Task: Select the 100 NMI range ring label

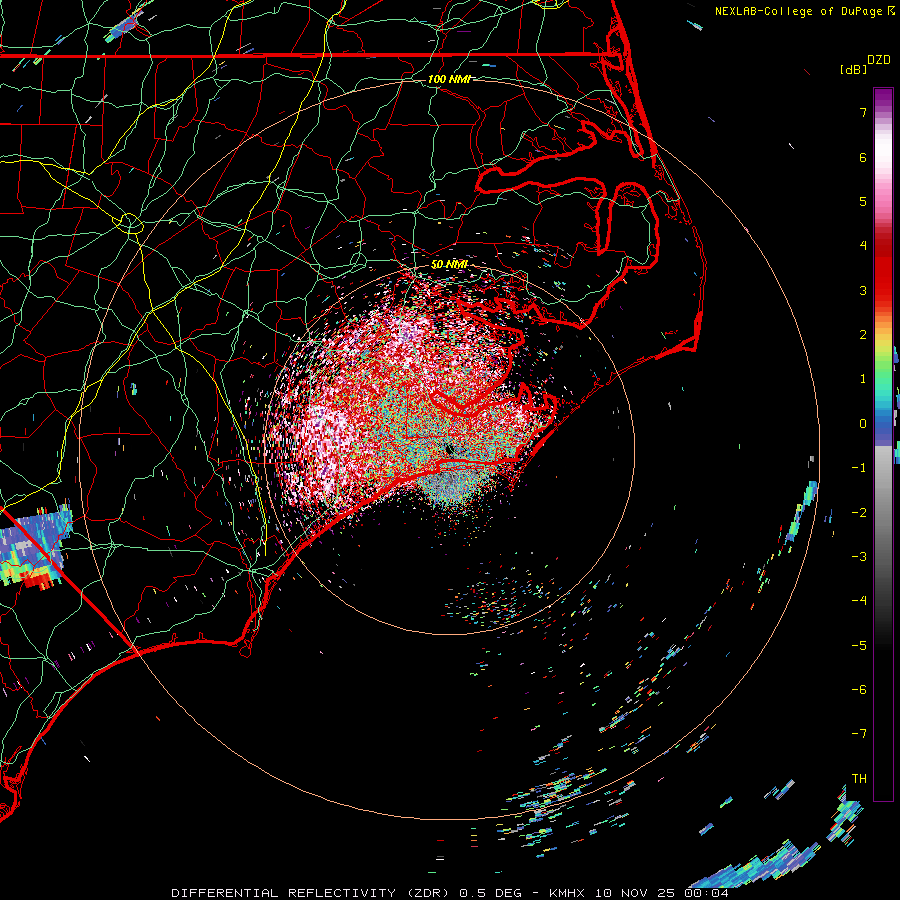Action: tap(450, 79)
